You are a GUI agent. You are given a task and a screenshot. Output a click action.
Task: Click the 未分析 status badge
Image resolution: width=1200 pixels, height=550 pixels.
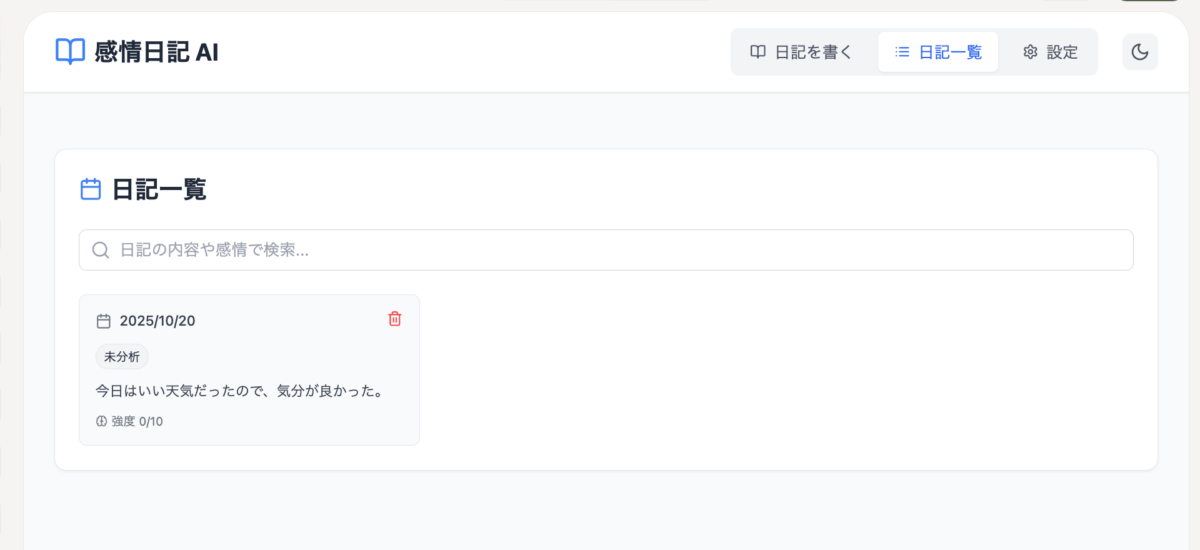tap(122, 356)
